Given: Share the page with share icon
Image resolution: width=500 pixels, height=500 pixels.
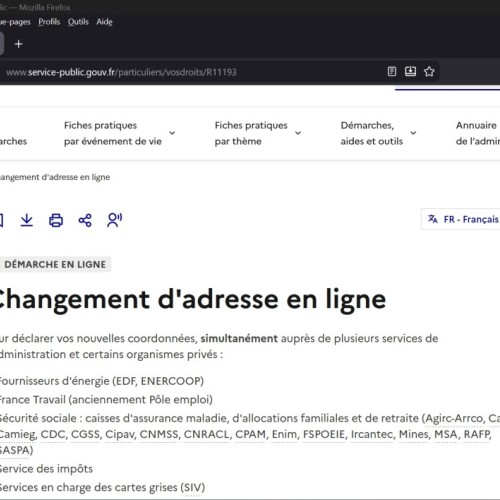Looking at the screenshot, I should tap(85, 220).
